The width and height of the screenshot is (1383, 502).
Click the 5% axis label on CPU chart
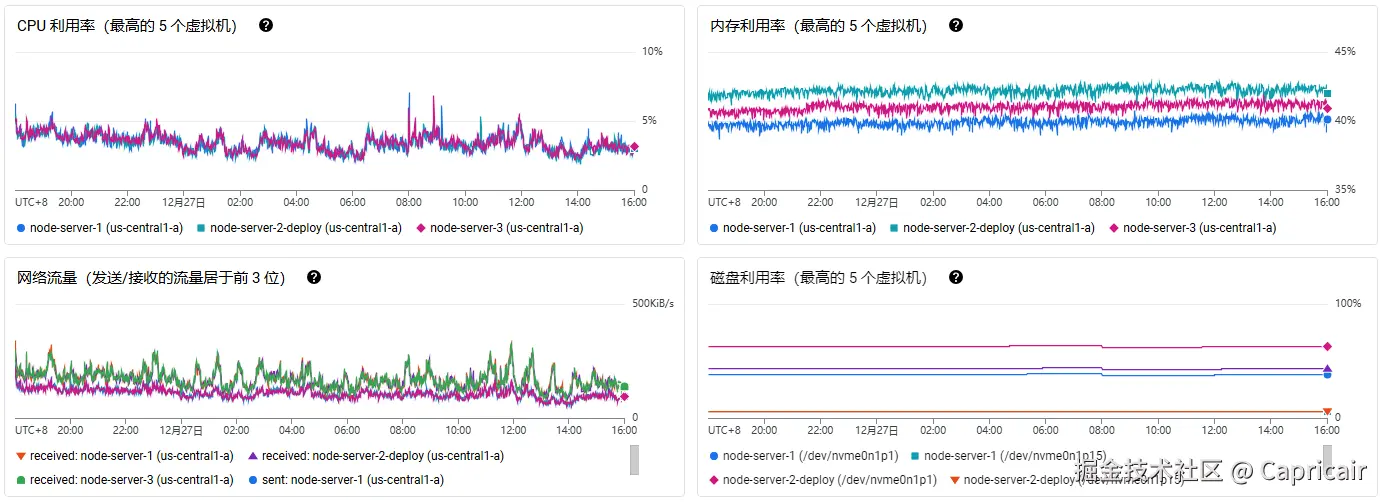650,121
